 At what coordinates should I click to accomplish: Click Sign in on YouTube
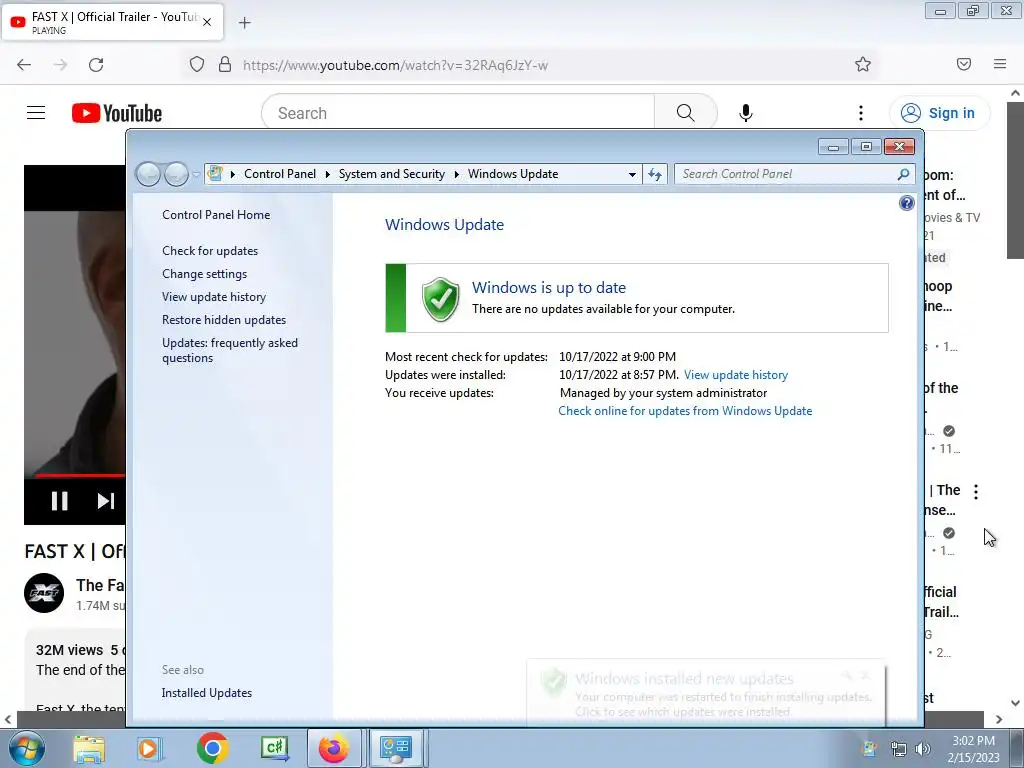click(x=939, y=113)
